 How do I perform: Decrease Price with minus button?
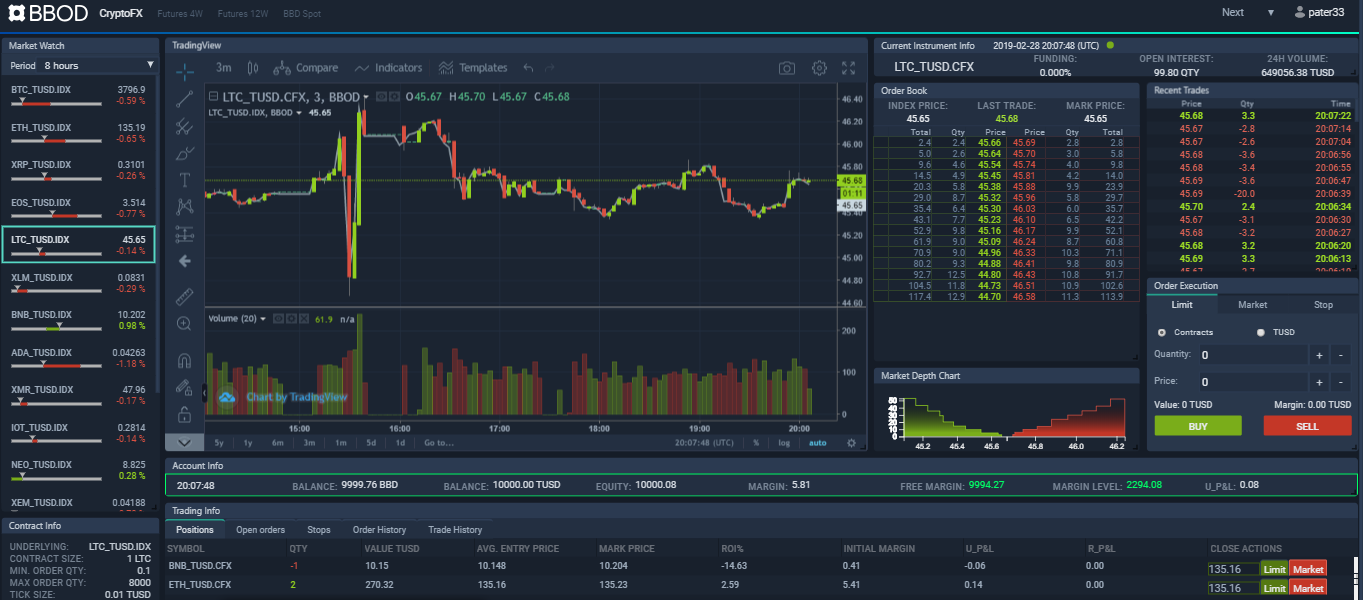click(x=1342, y=382)
